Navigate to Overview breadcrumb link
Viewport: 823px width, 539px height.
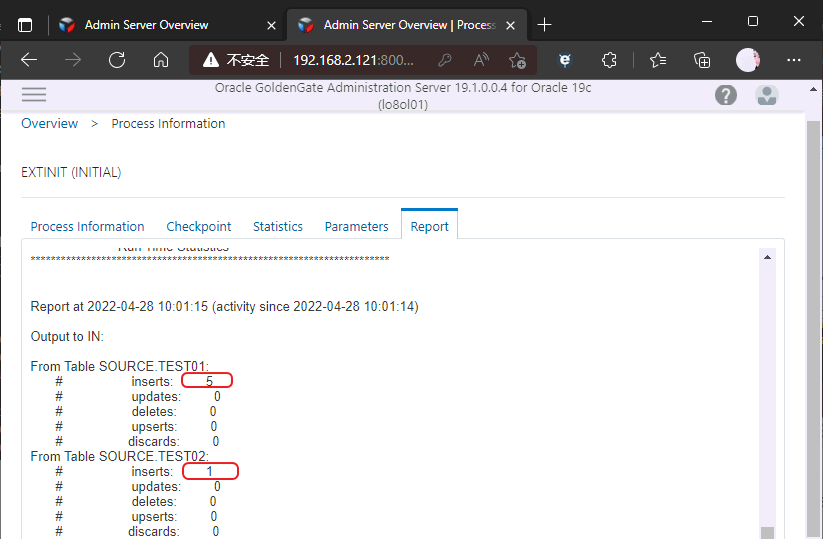(49, 123)
